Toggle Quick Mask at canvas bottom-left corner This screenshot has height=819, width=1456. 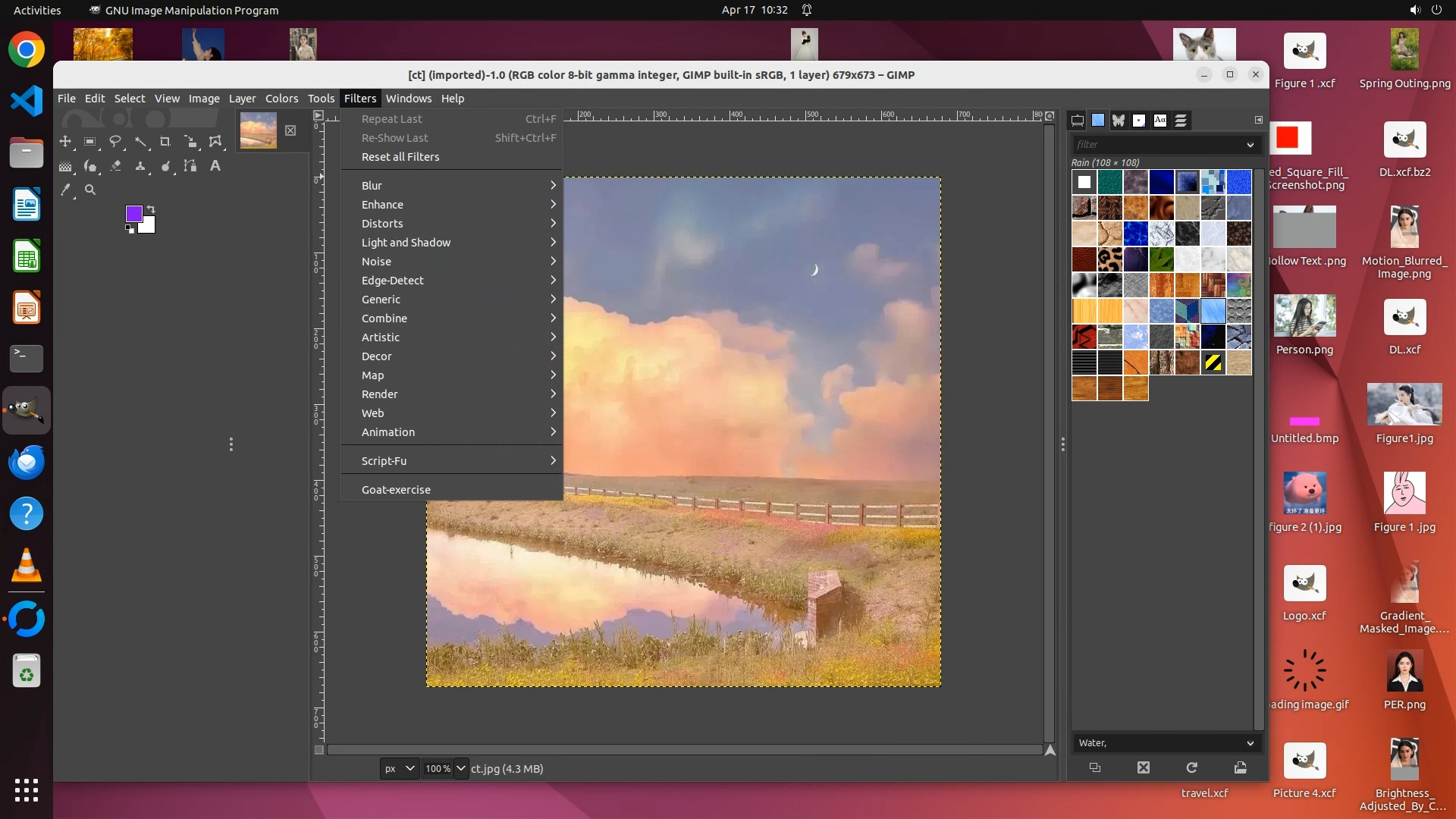pos(319,750)
